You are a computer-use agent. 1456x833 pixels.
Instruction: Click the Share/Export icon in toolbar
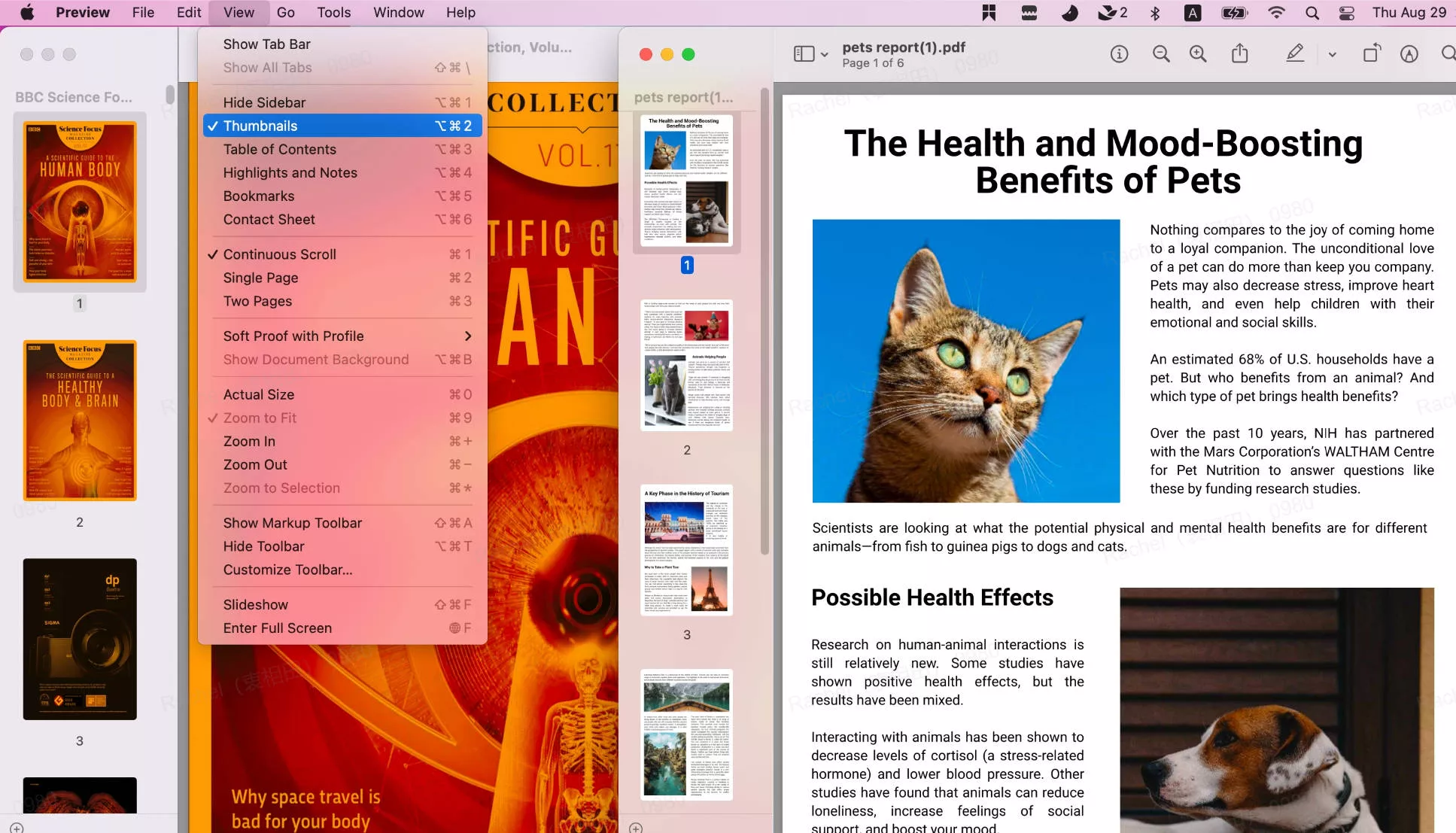(x=1240, y=54)
